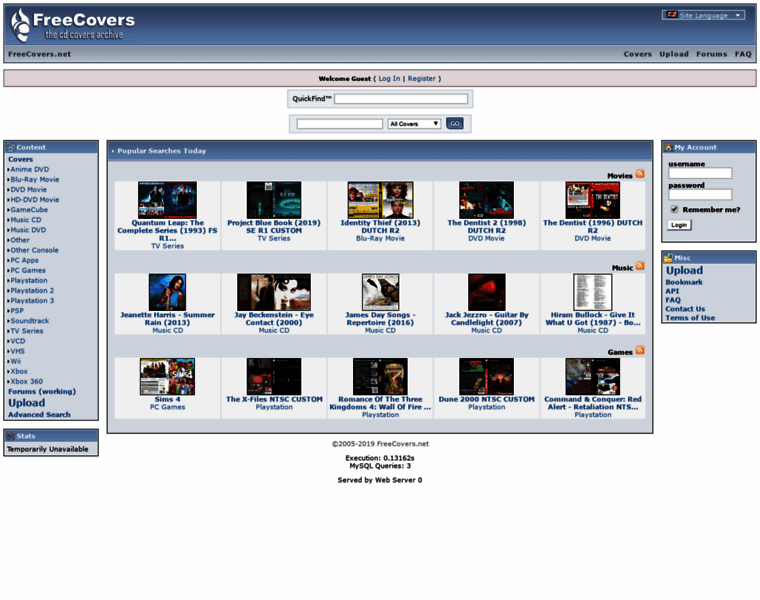The height and width of the screenshot is (600, 760).
Task: Open Wii category
Action: [x=16, y=361]
